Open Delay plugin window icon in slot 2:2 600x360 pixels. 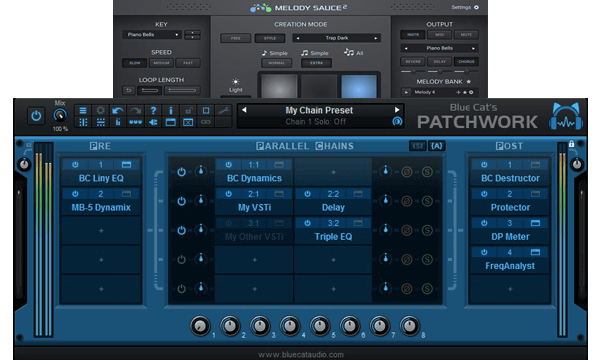[358, 194]
